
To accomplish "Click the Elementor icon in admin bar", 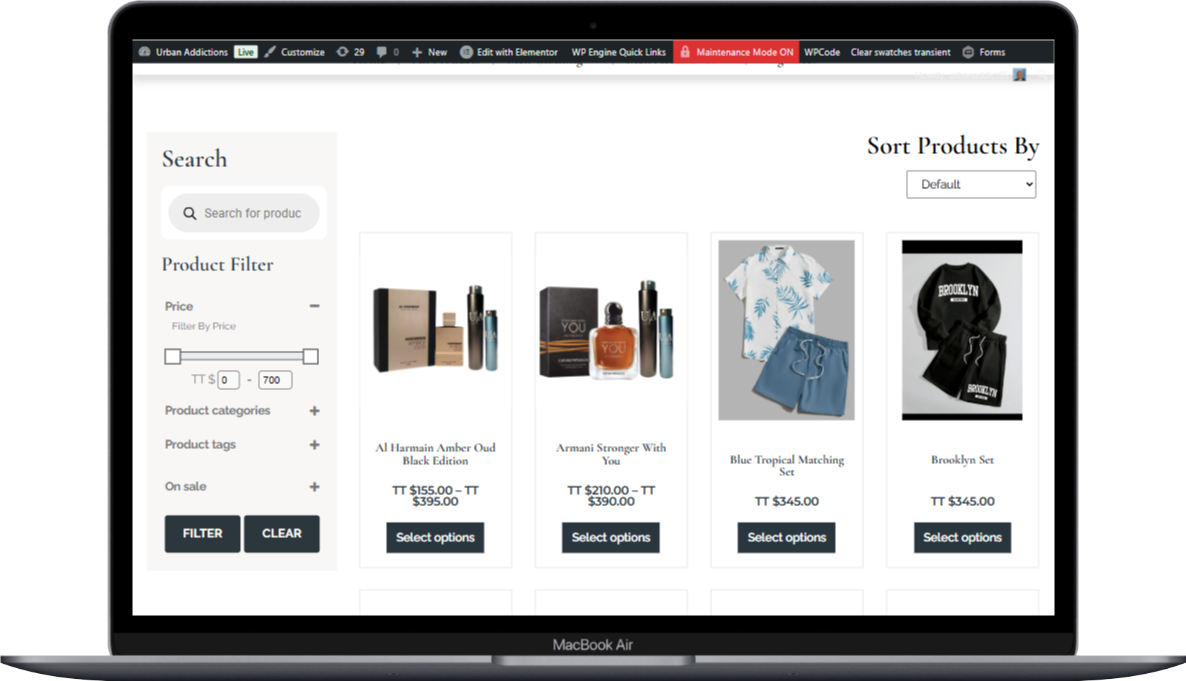I will pos(467,52).
